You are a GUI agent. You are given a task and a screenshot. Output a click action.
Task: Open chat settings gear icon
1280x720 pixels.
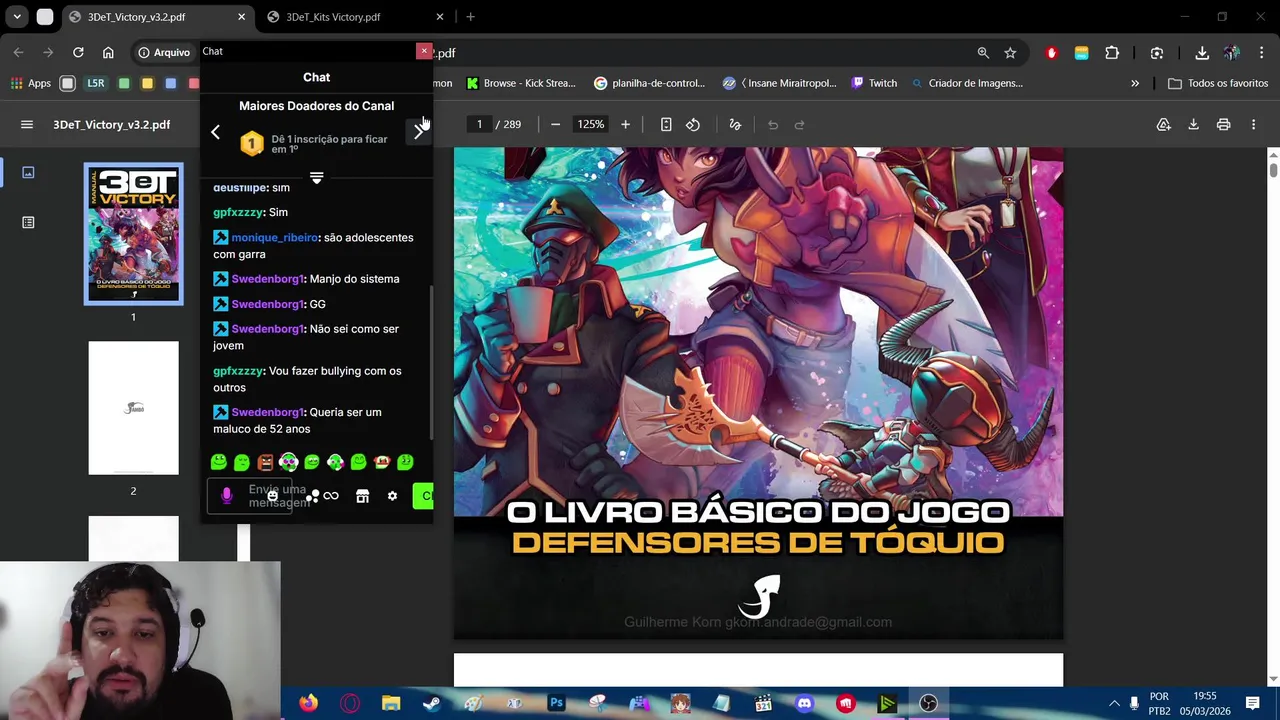pos(392,496)
